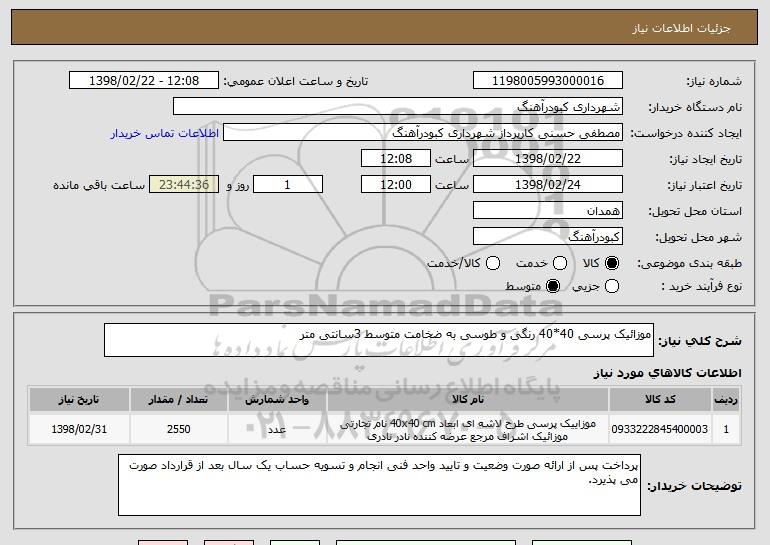Image resolution: width=770 pixels, height=545 pixels.
Task: Click the شرح کلی نیاز label
Action: pyautogui.click(x=700, y=341)
